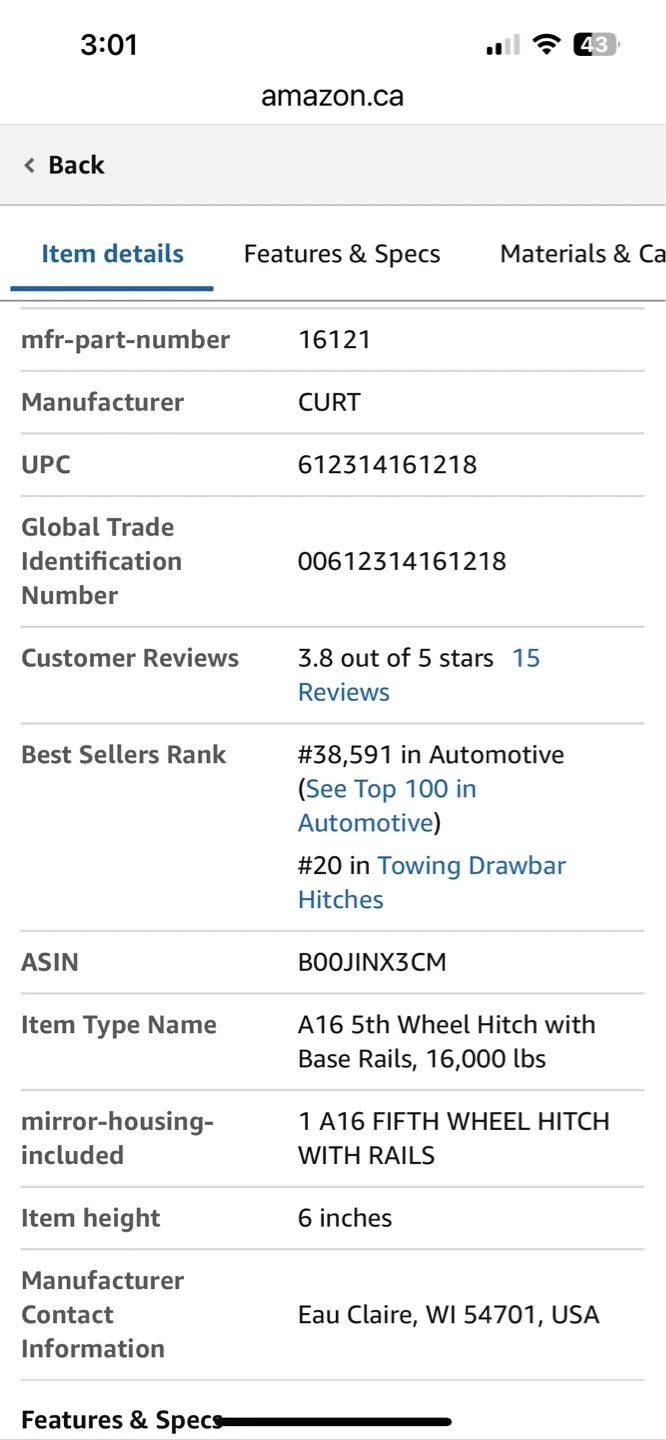Open the Materials & Care tab
666x1440 pixels.
pyautogui.click(x=582, y=254)
